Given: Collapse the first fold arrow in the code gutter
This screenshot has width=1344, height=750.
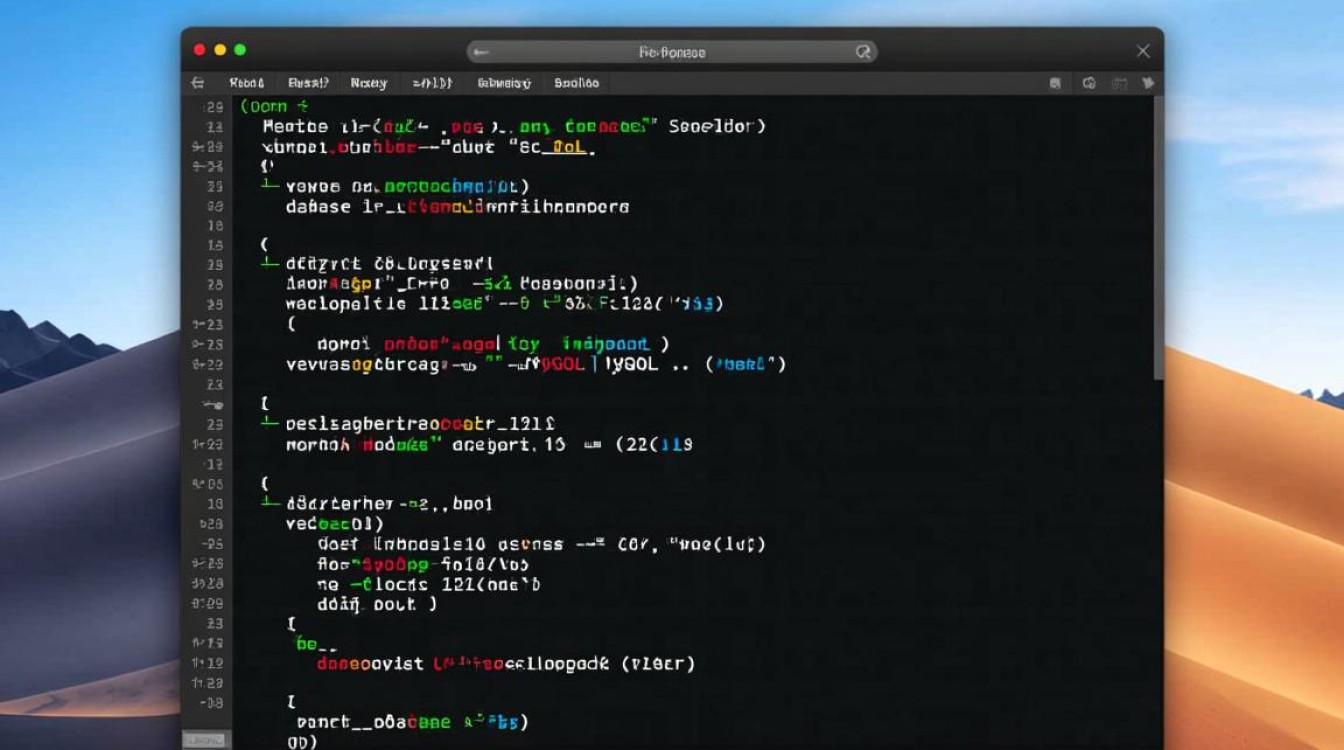Looking at the screenshot, I should pos(264,186).
